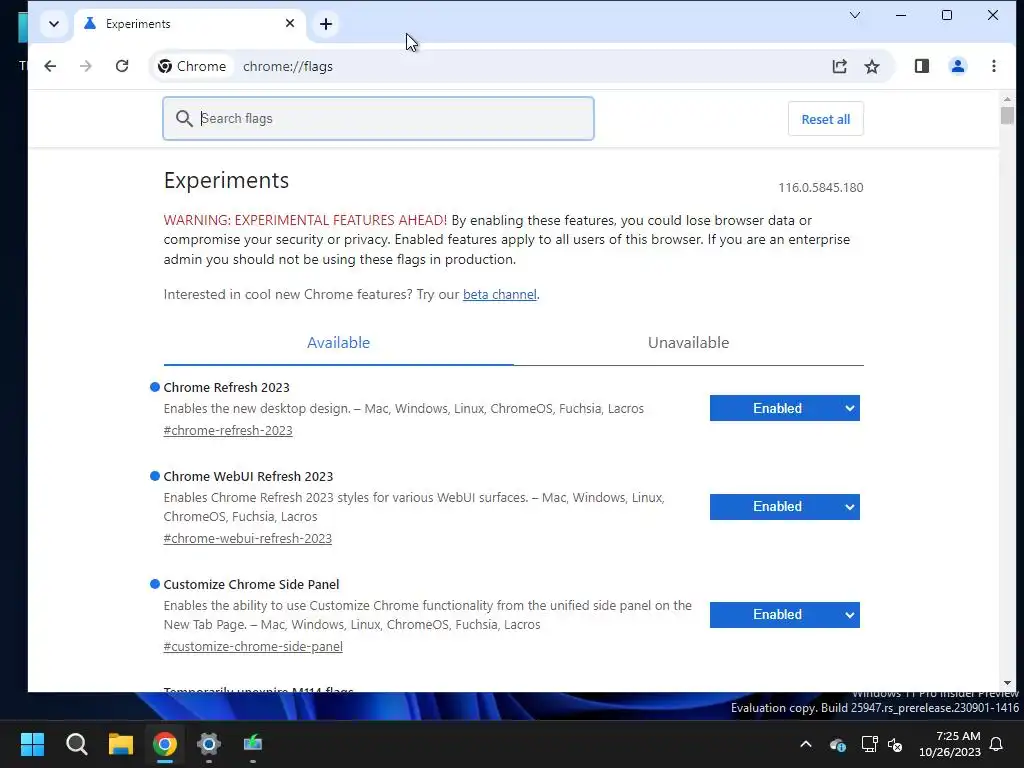This screenshot has height=768, width=1024.
Task: Open File Explorer from taskbar
Action: pos(121,744)
